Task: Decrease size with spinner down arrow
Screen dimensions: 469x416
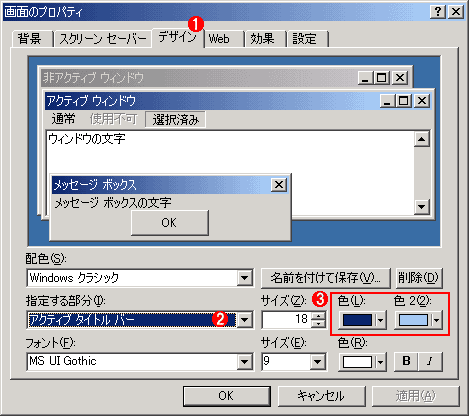Action: 319,324
